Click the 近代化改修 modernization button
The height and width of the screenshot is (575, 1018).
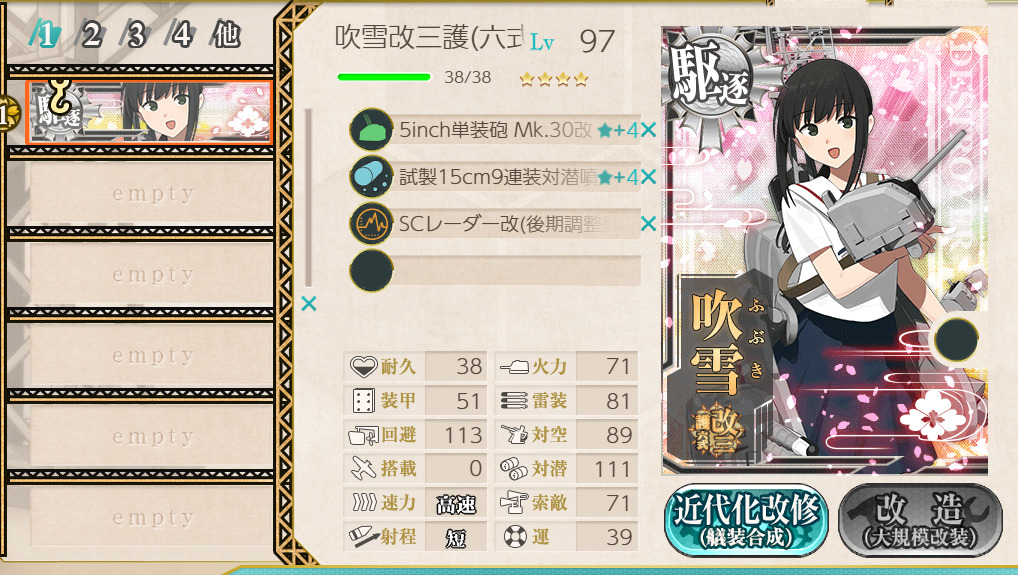pos(746,520)
